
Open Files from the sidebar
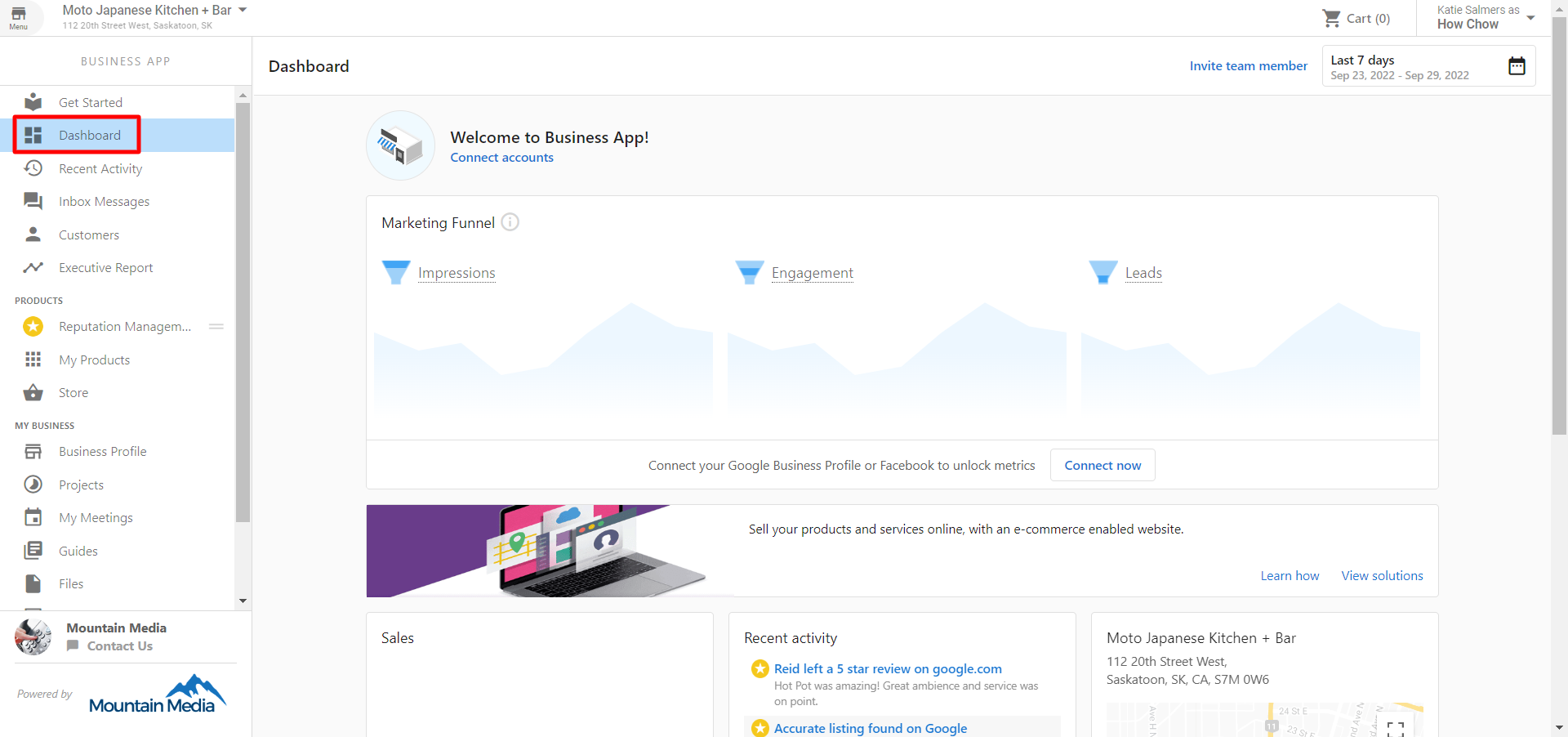coord(118,583)
